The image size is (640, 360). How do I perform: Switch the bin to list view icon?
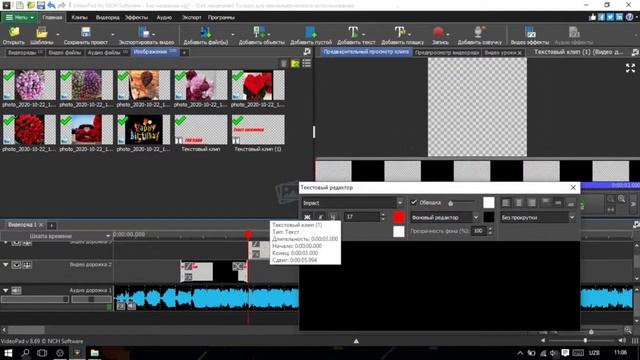[x=306, y=63]
